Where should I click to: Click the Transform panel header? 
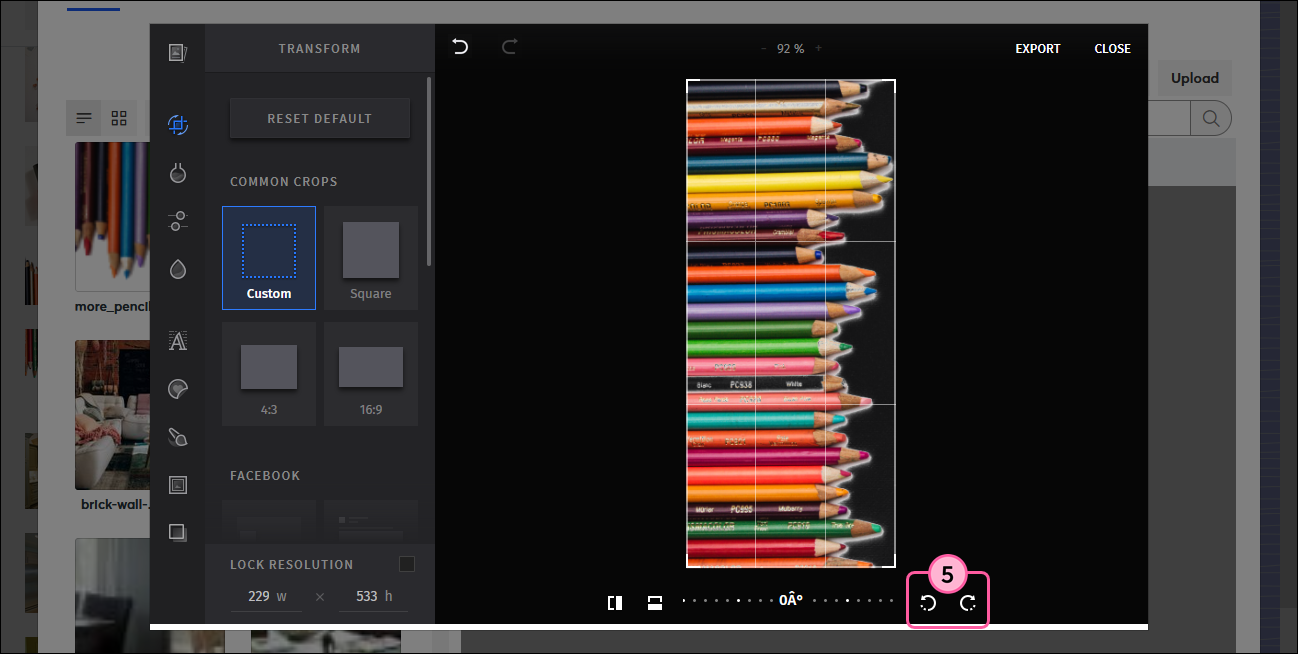pos(320,48)
